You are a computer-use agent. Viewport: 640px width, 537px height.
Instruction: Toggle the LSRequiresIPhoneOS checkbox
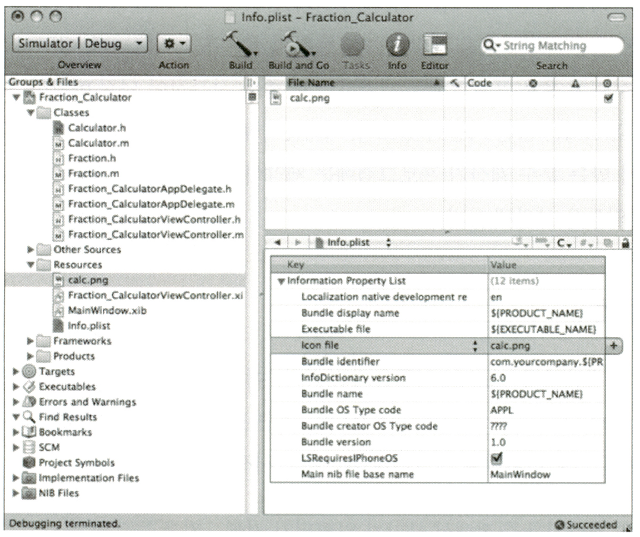tap(497, 457)
